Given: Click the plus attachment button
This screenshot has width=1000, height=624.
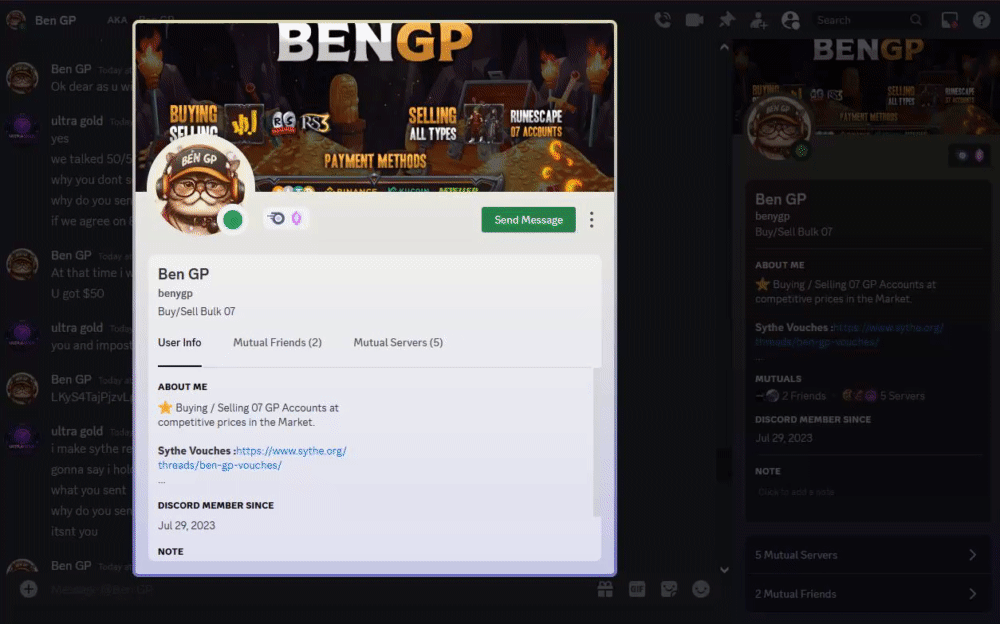Looking at the screenshot, I should [28, 589].
